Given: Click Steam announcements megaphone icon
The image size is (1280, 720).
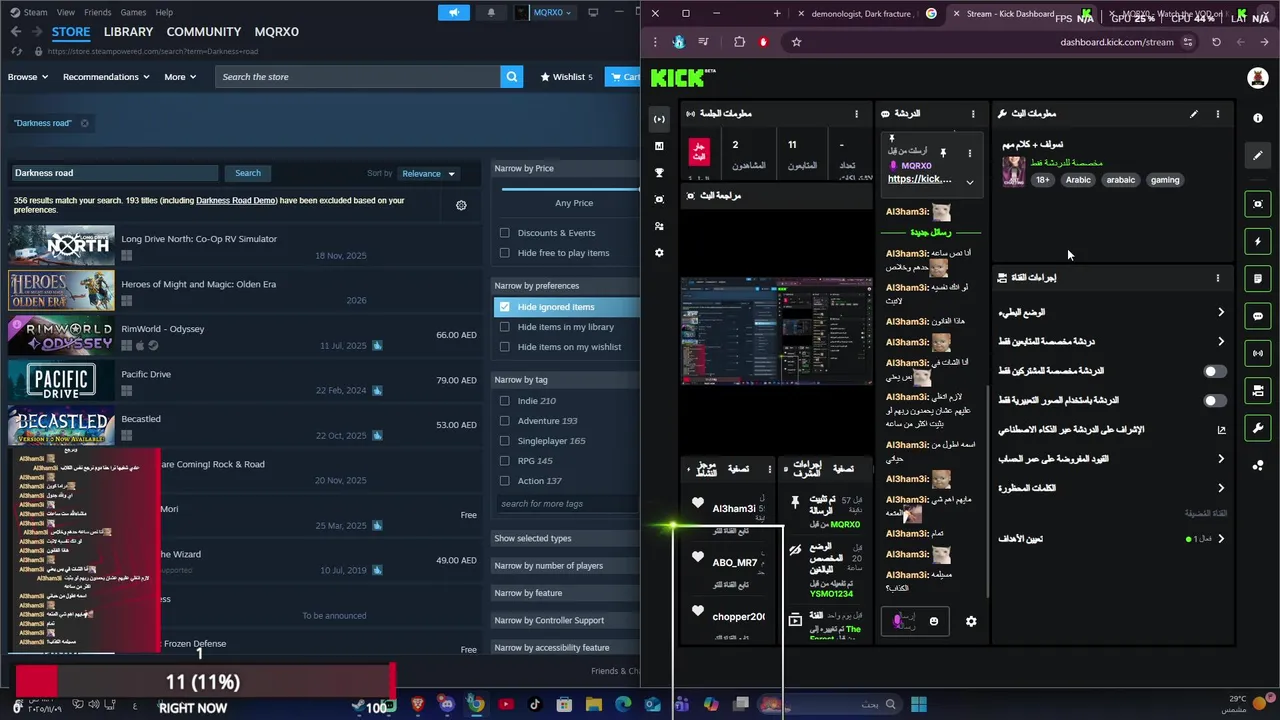Looking at the screenshot, I should click(x=454, y=12).
